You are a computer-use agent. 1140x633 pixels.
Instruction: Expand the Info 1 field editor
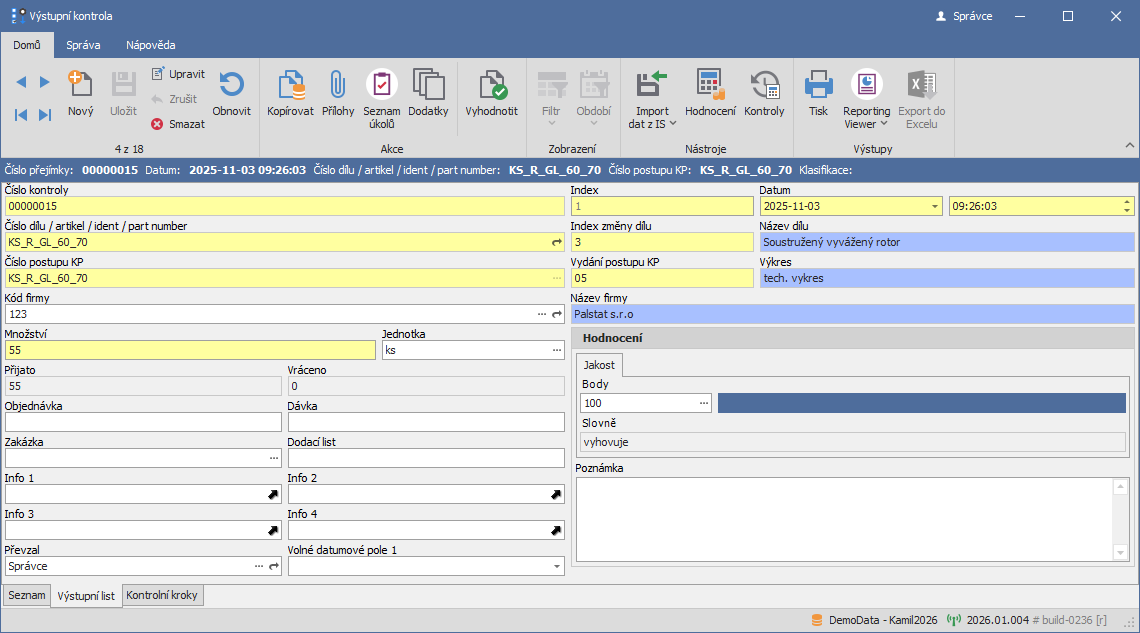tap(273, 494)
